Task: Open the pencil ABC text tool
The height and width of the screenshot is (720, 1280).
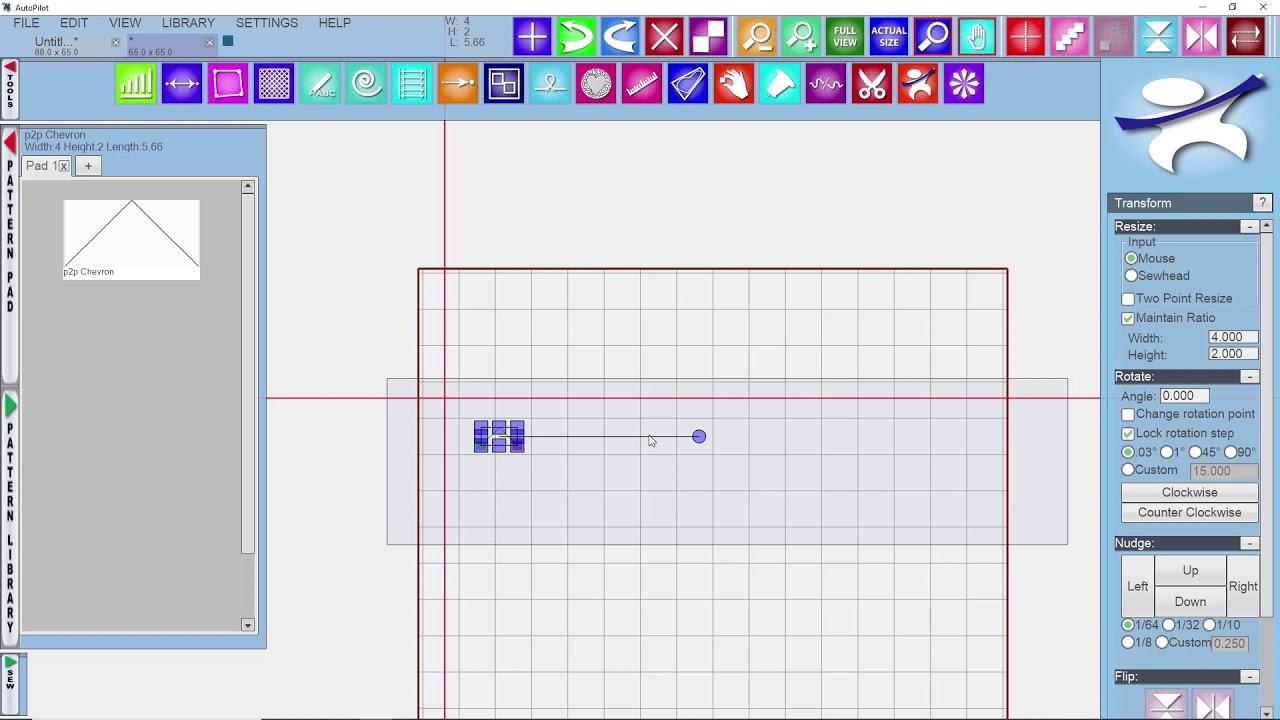Action: coord(320,84)
